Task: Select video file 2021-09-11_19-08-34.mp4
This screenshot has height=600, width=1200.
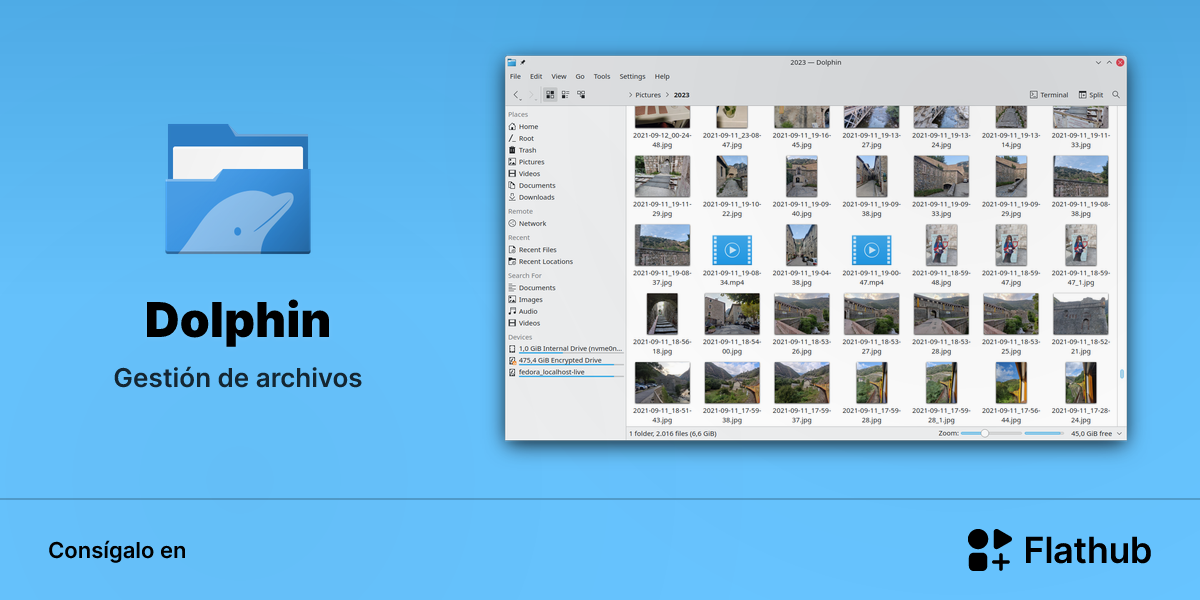Action: coord(732,258)
